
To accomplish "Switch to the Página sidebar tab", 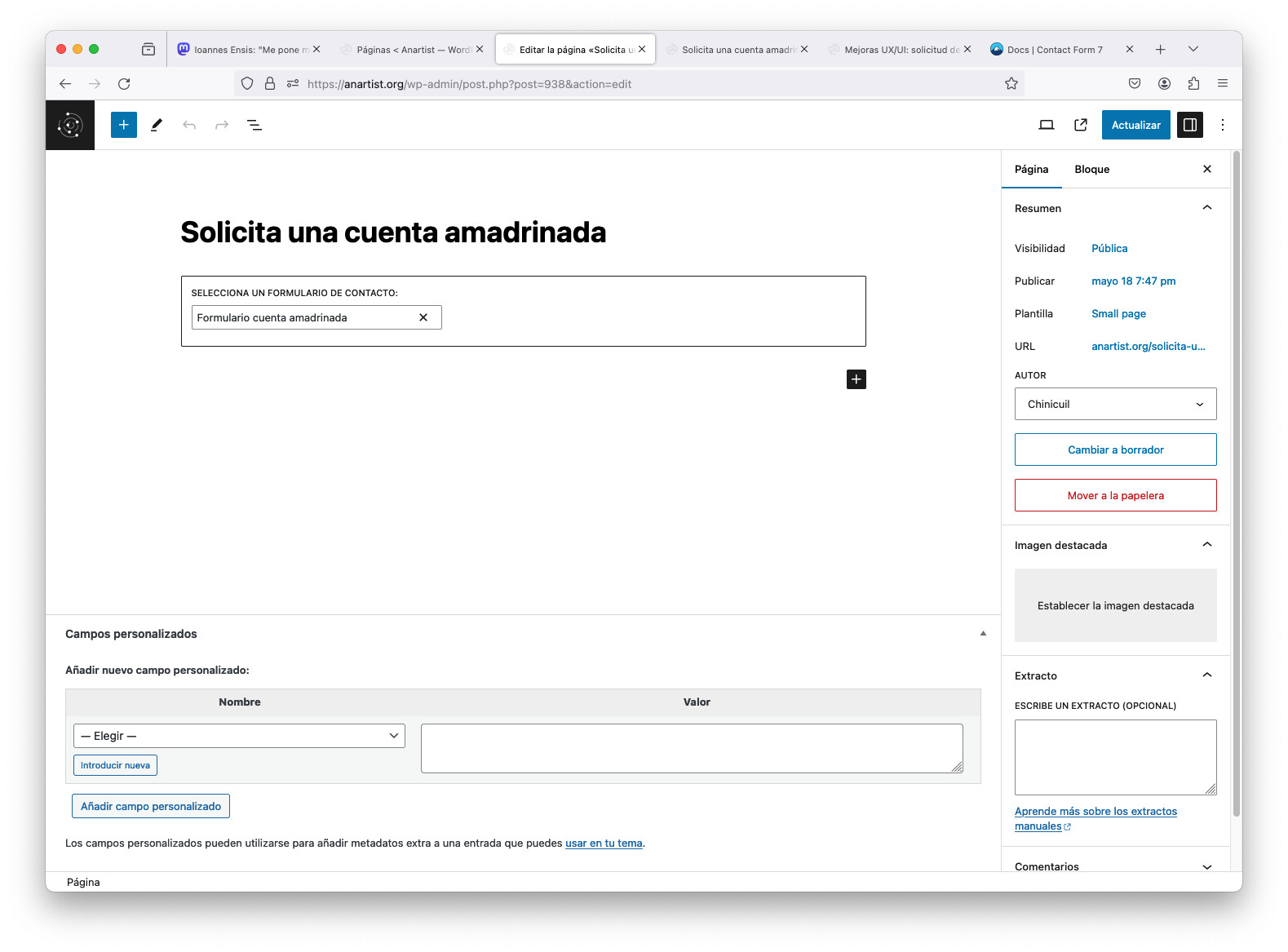I will (x=1031, y=169).
